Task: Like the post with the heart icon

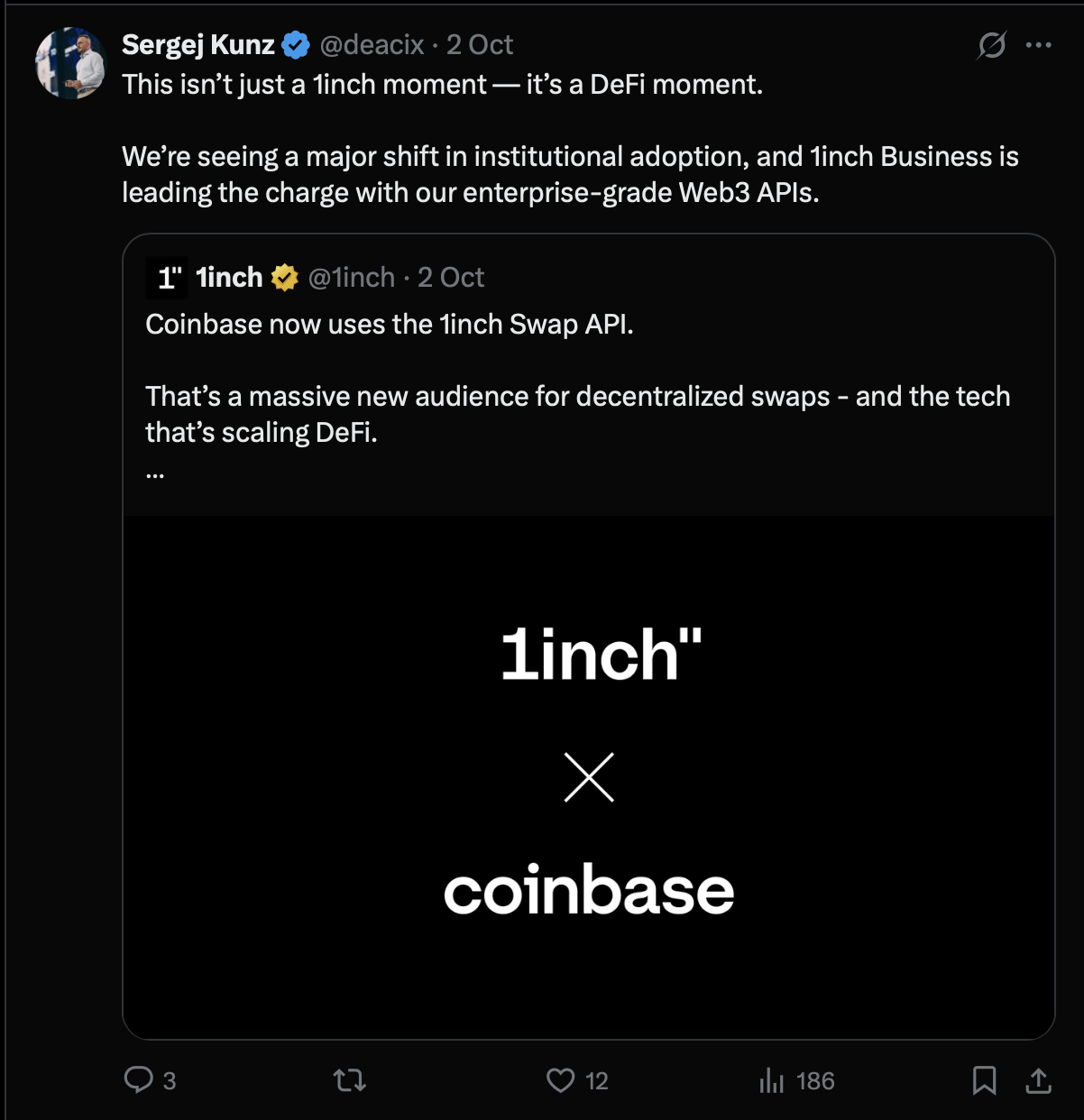Action: (560, 1079)
